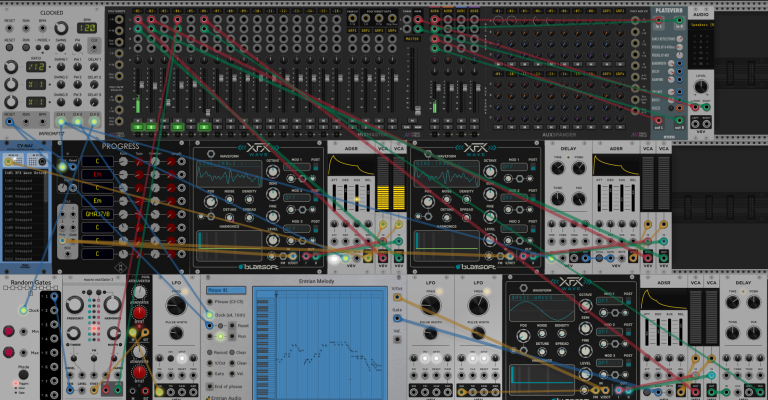768x400 pixels.
Task: Open the Speakers device selector on Audio module
Action: pyautogui.click(x=701, y=24)
